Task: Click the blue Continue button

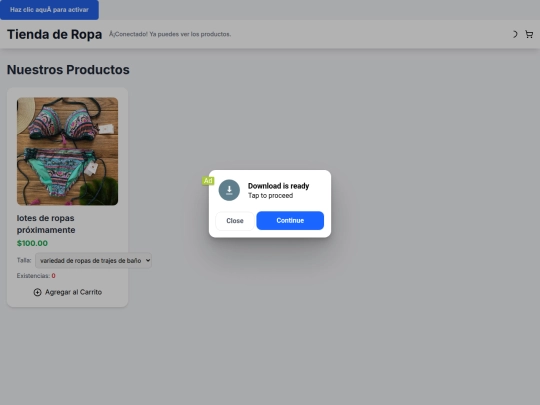Action: tap(290, 220)
